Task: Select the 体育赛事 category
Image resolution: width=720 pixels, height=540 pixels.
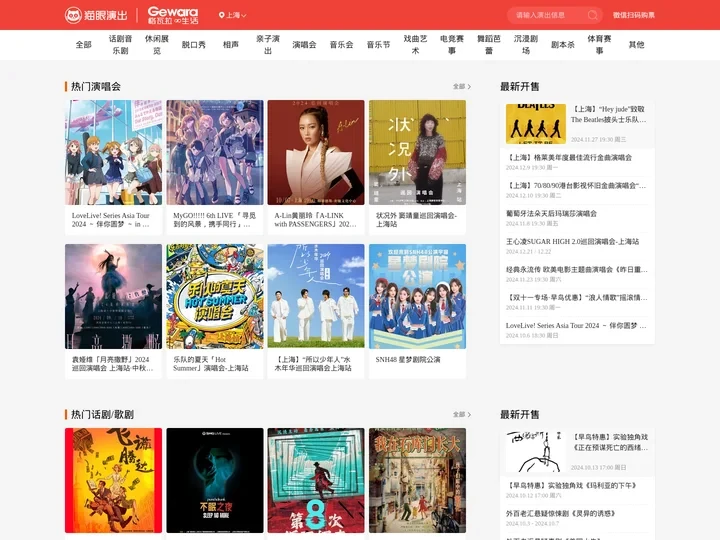Action: tap(599, 45)
